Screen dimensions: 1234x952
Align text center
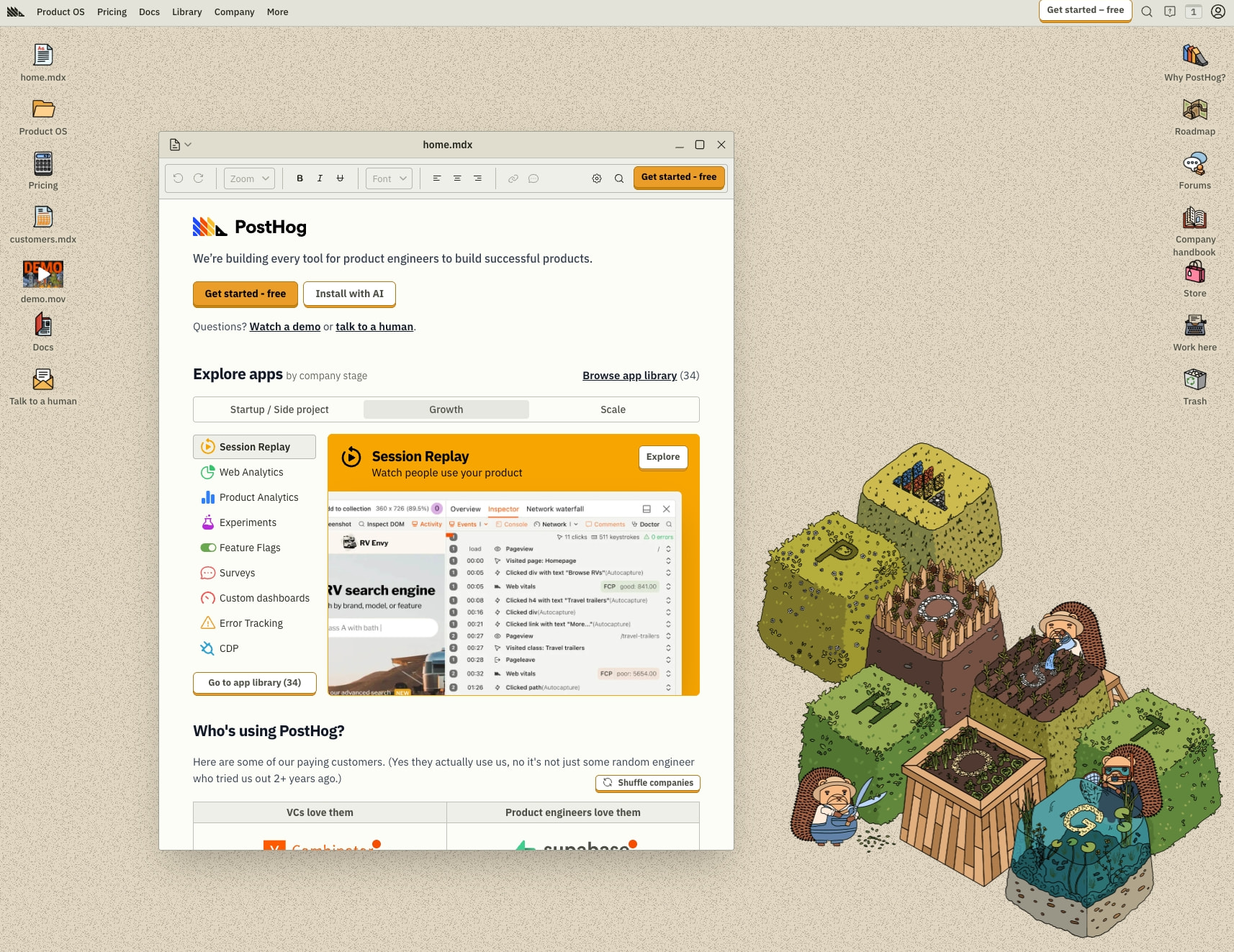point(457,178)
